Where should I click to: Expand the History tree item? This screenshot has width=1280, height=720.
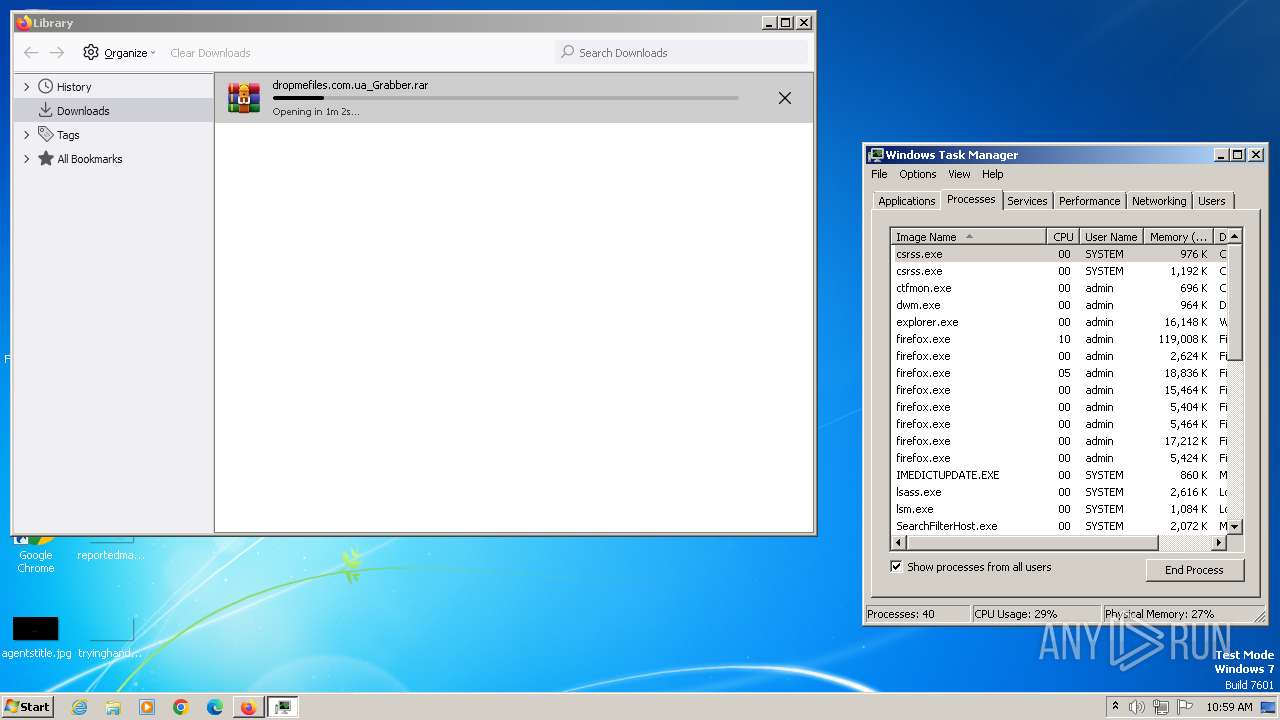pyautogui.click(x=27, y=87)
